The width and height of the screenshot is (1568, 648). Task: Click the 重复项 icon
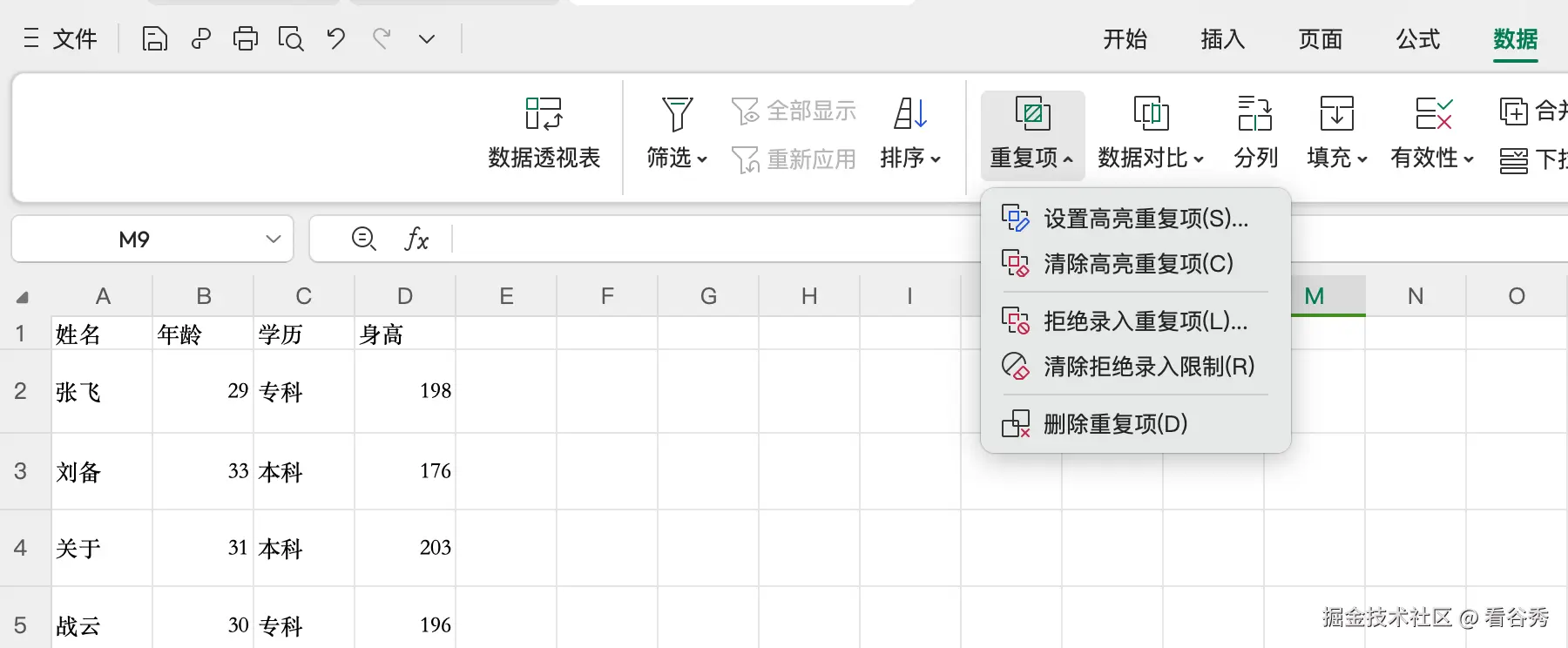pyautogui.click(x=1032, y=113)
